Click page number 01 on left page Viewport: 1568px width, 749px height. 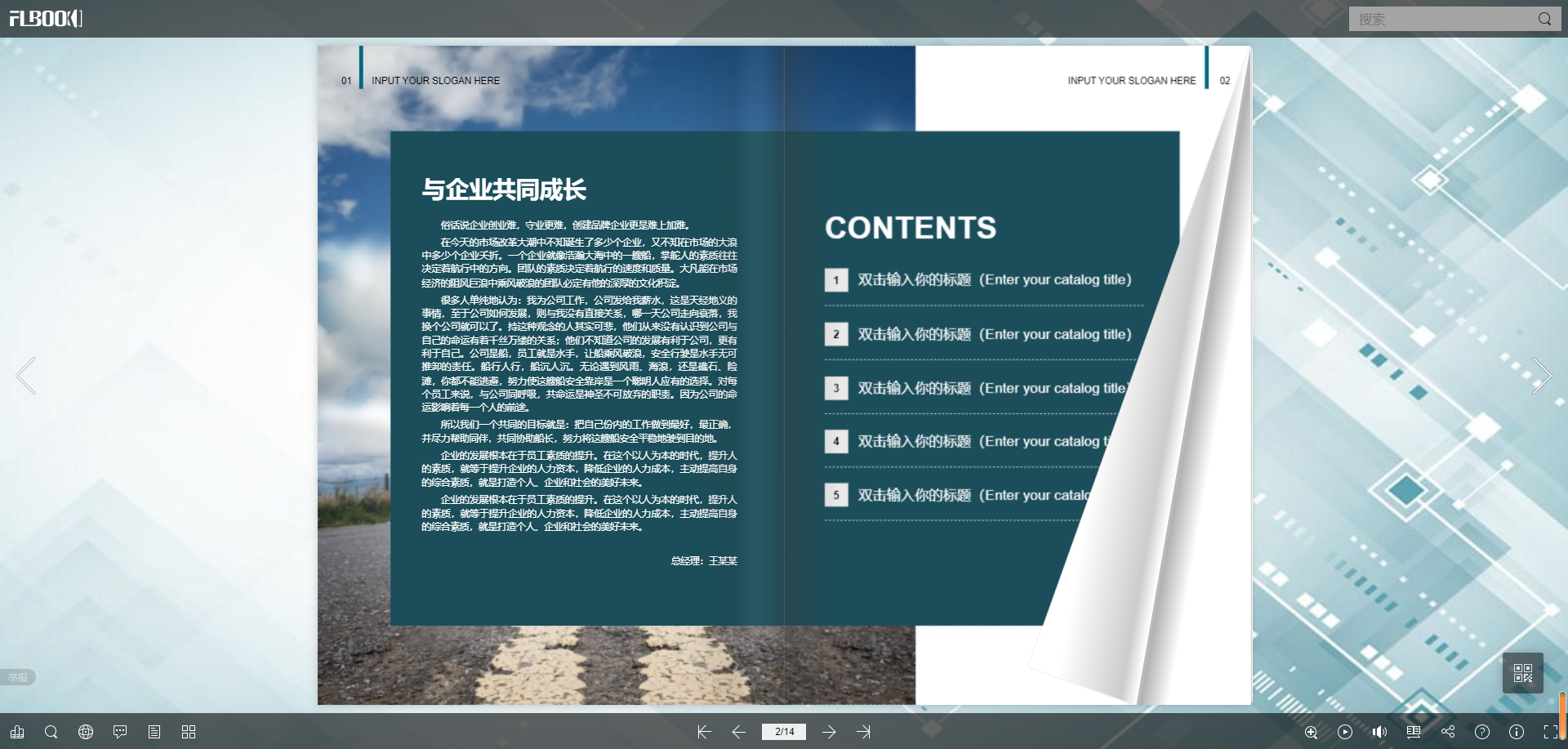[x=346, y=81]
